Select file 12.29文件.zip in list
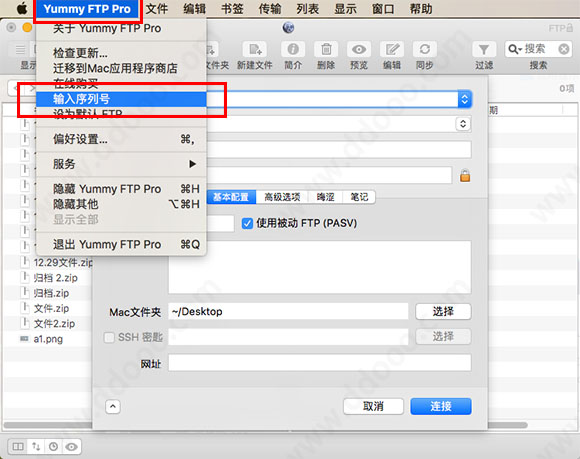 [63, 263]
